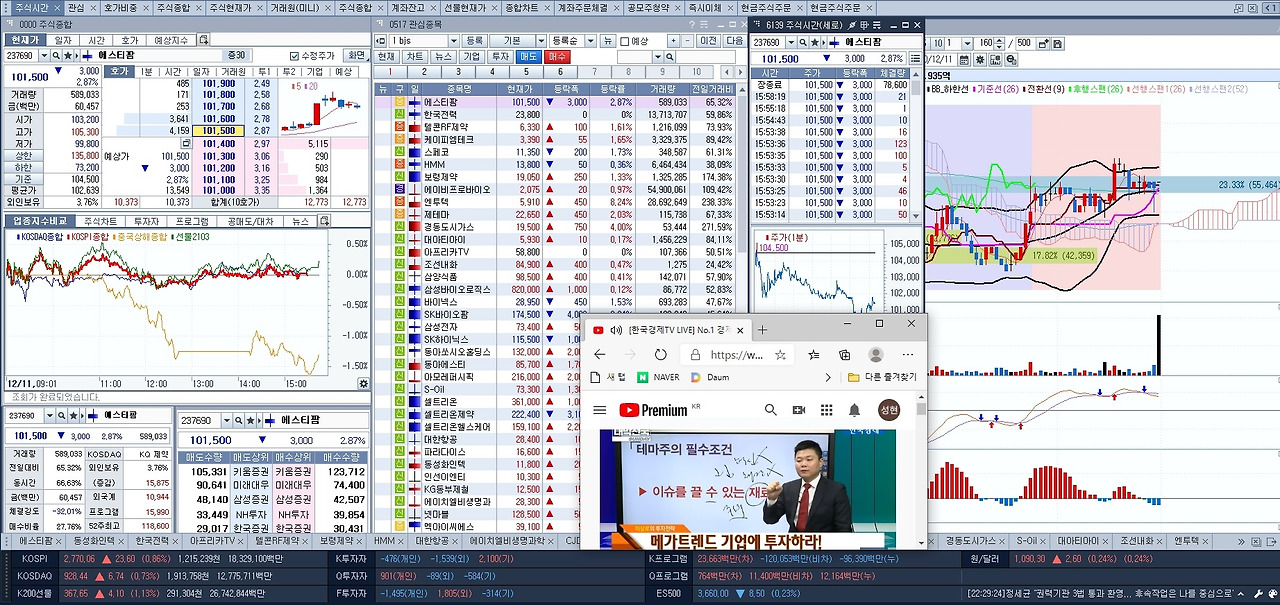The image size is (1280, 605).
Task: Click star icon in 주식시간(세로) window
Action: point(814,43)
